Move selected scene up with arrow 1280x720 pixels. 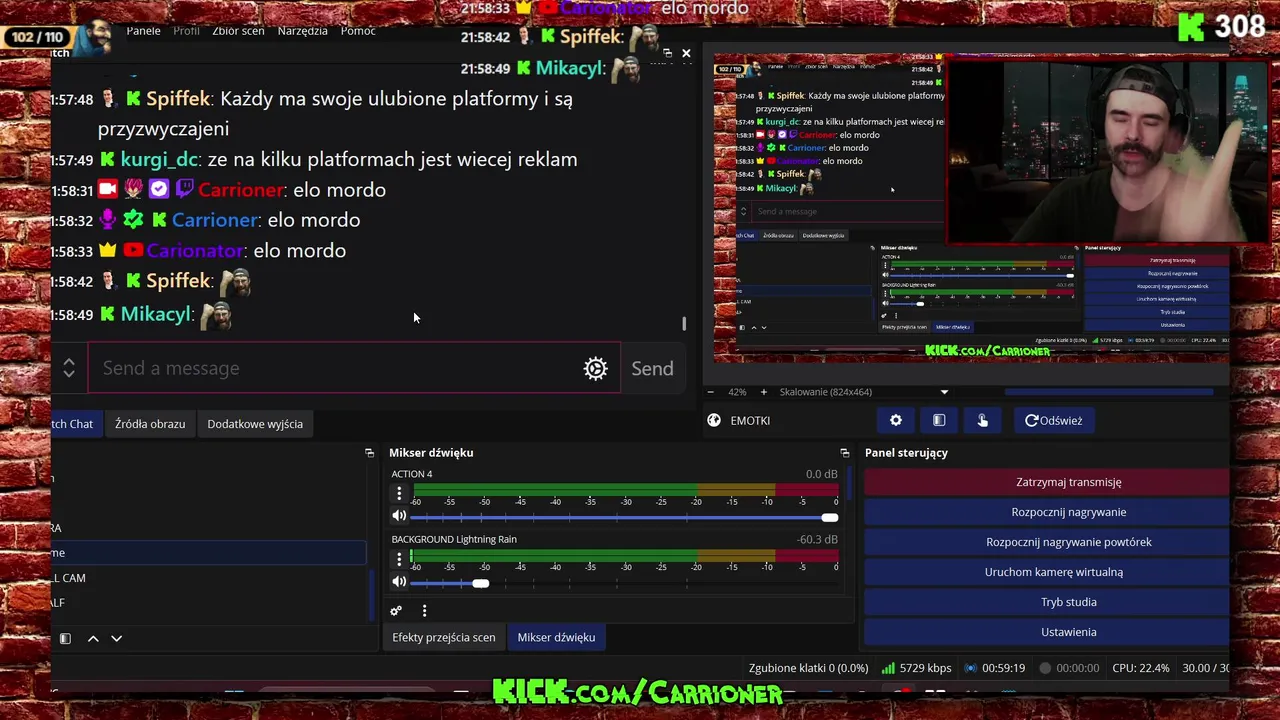[x=93, y=638]
